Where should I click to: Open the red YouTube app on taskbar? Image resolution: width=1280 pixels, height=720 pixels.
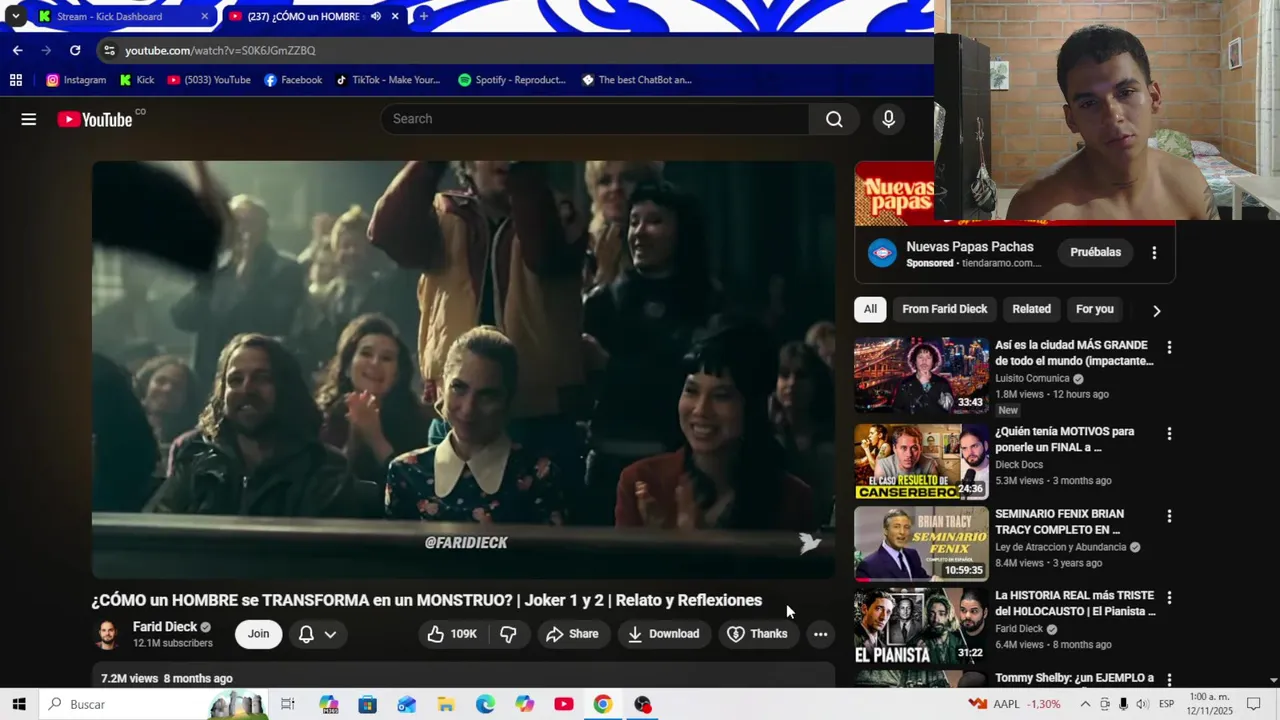coord(564,704)
